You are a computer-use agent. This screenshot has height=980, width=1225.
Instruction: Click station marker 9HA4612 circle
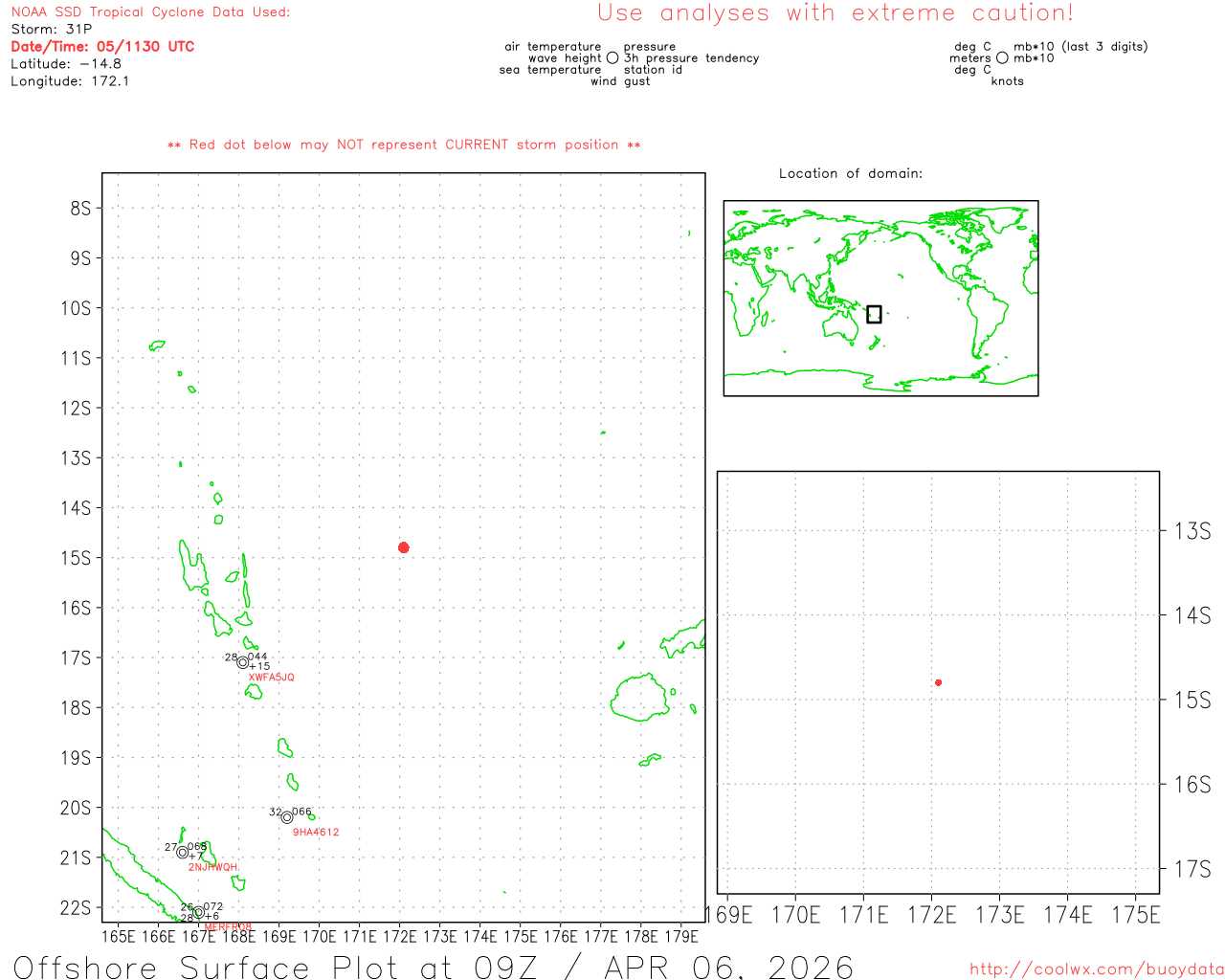coord(287,817)
